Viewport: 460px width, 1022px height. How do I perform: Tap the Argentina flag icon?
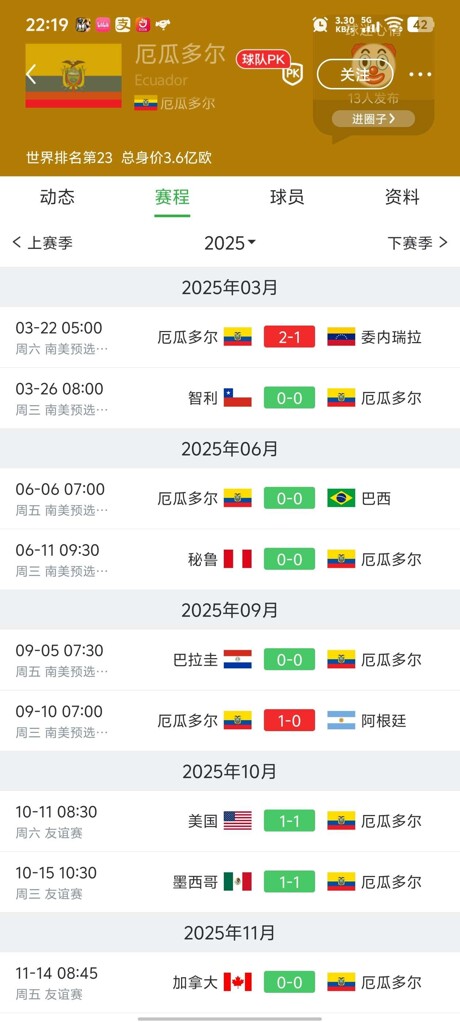341,720
